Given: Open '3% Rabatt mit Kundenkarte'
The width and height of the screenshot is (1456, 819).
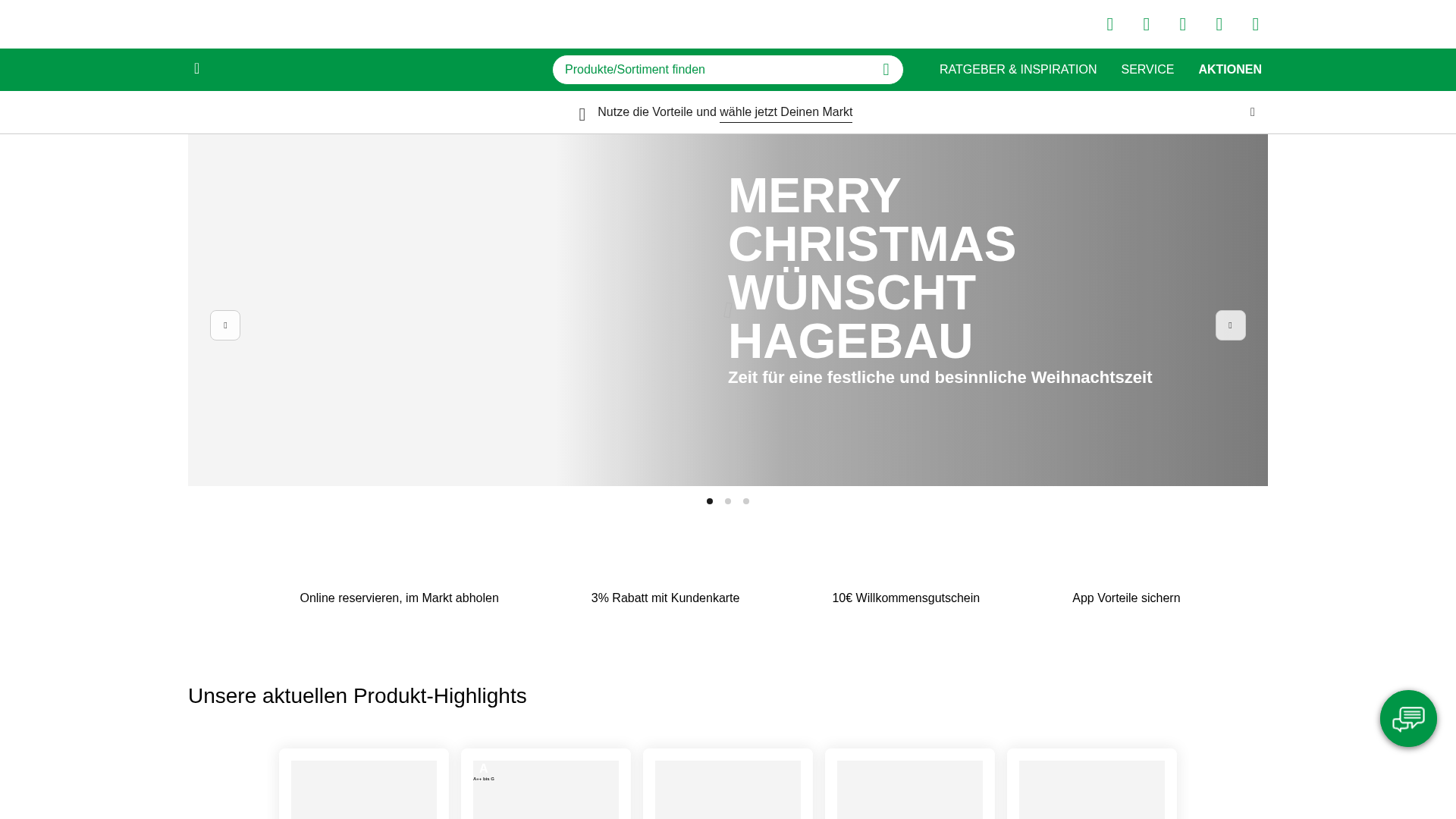Looking at the screenshot, I should point(665,598).
